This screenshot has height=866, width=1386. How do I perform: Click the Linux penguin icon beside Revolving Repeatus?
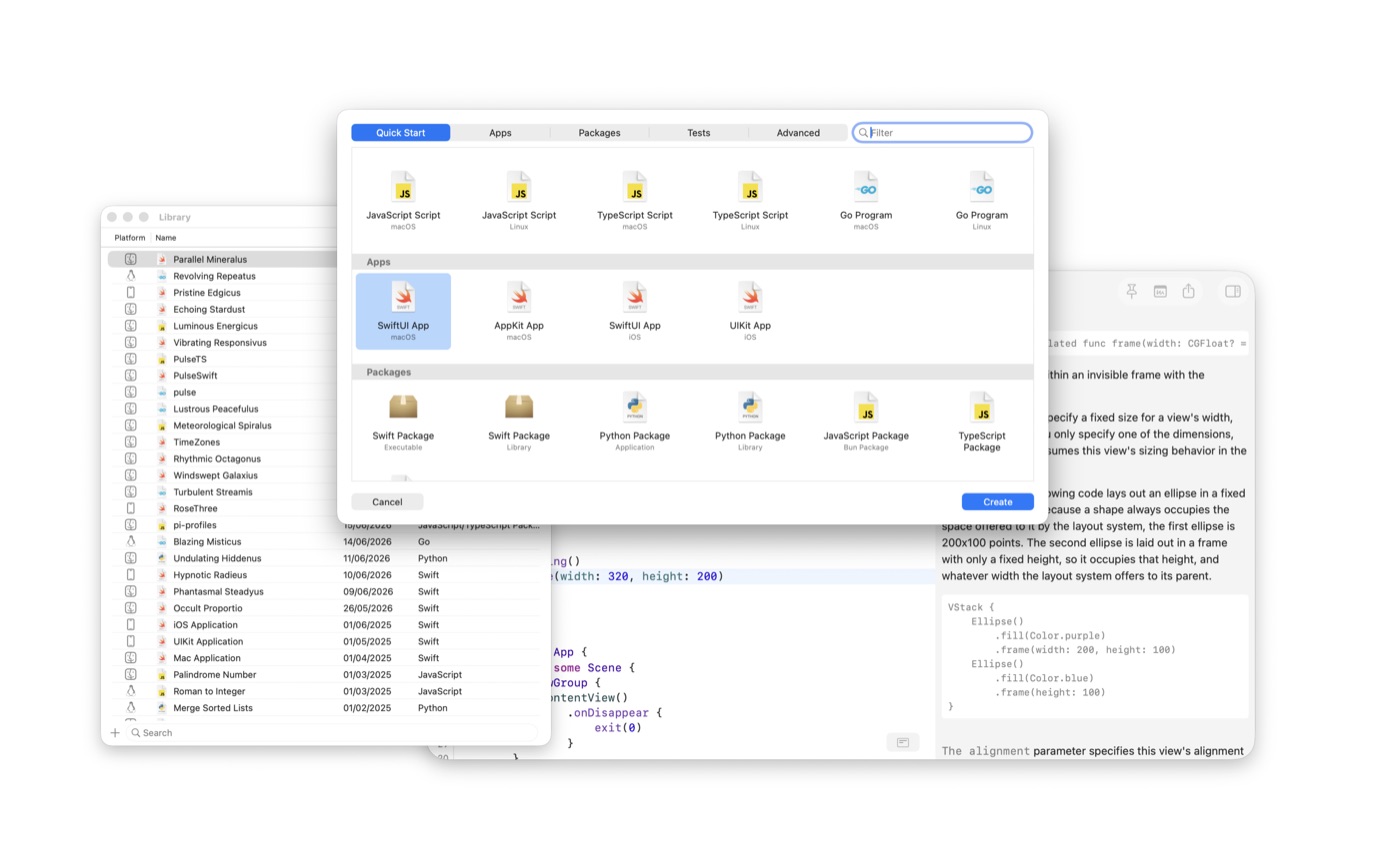point(130,276)
